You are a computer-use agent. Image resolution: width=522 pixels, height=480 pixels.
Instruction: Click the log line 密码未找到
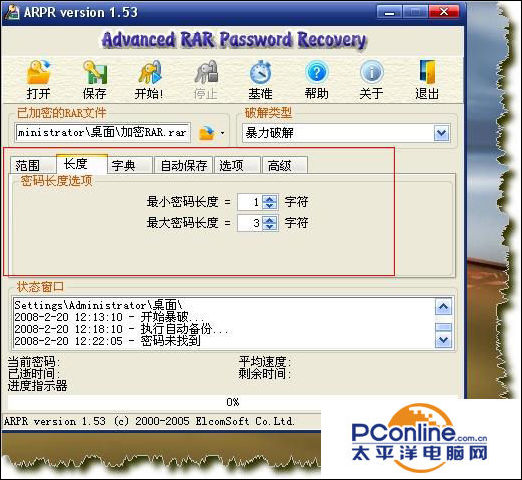(x=107, y=341)
